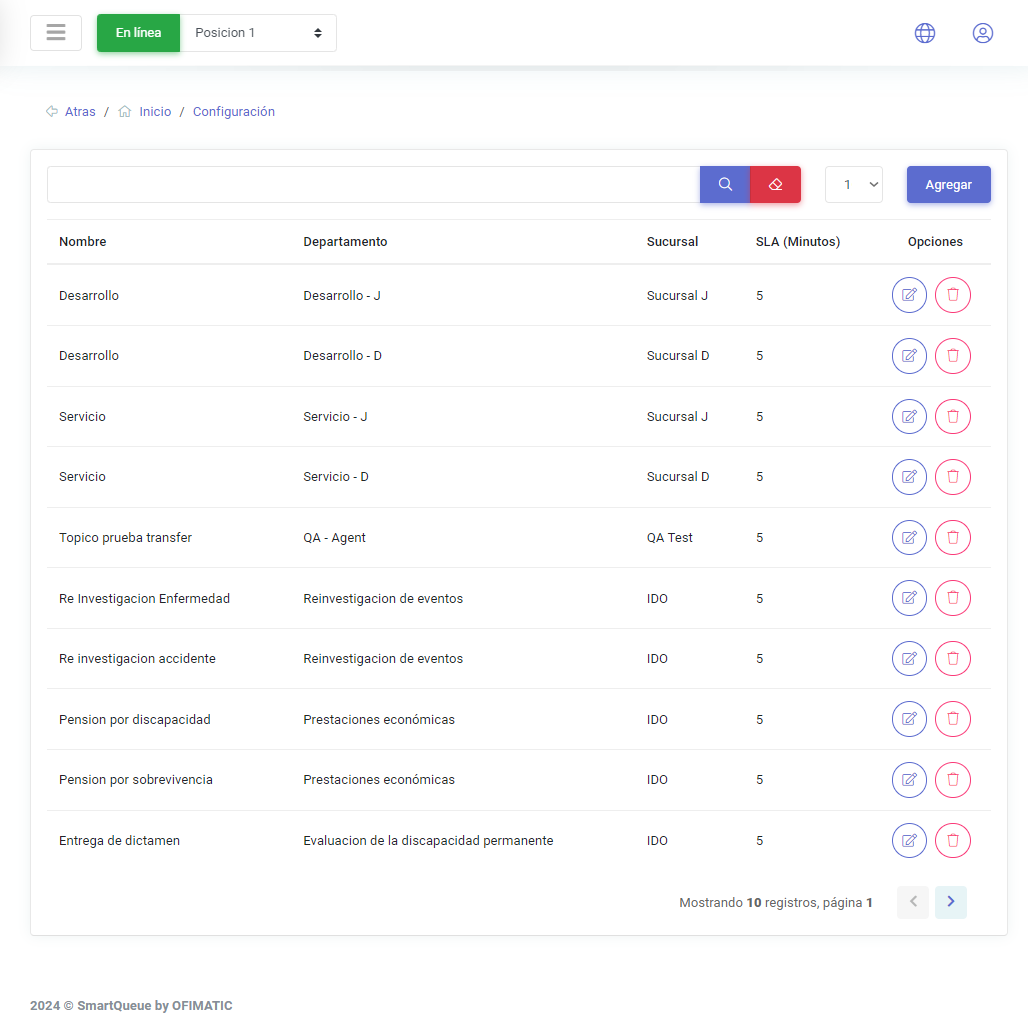1028x1029 pixels.
Task: Open the page number selector dropdown
Action: (x=854, y=185)
